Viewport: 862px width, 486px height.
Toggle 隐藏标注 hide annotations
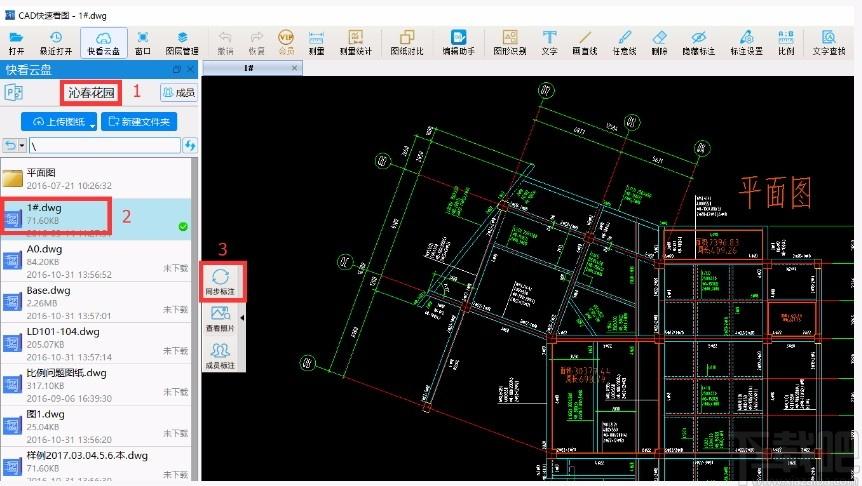[x=698, y=42]
